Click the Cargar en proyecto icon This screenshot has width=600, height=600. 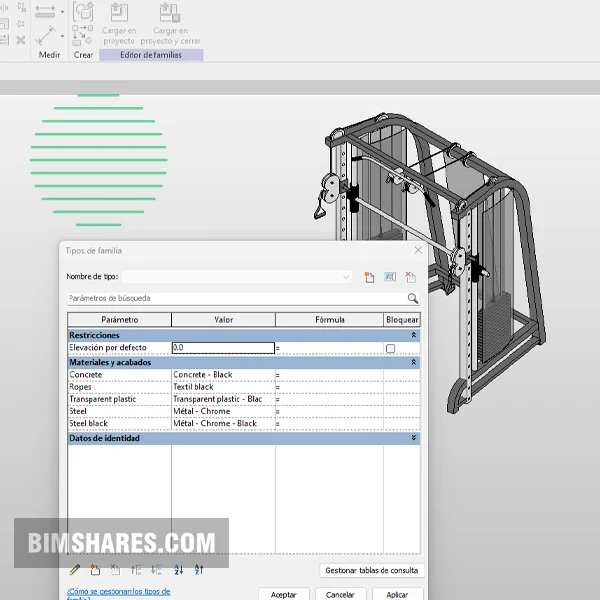point(118,14)
